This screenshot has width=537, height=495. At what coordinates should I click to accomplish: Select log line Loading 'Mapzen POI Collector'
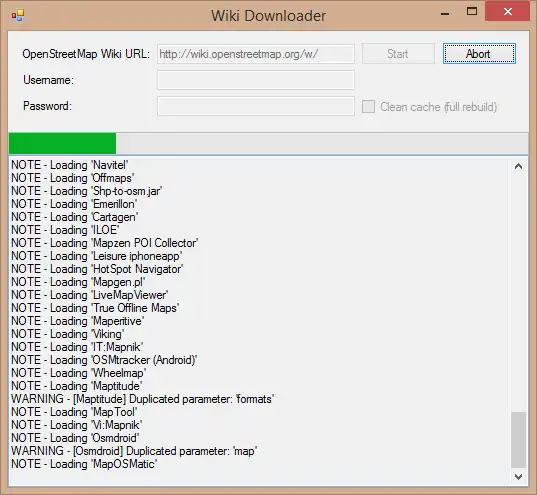[105, 243]
